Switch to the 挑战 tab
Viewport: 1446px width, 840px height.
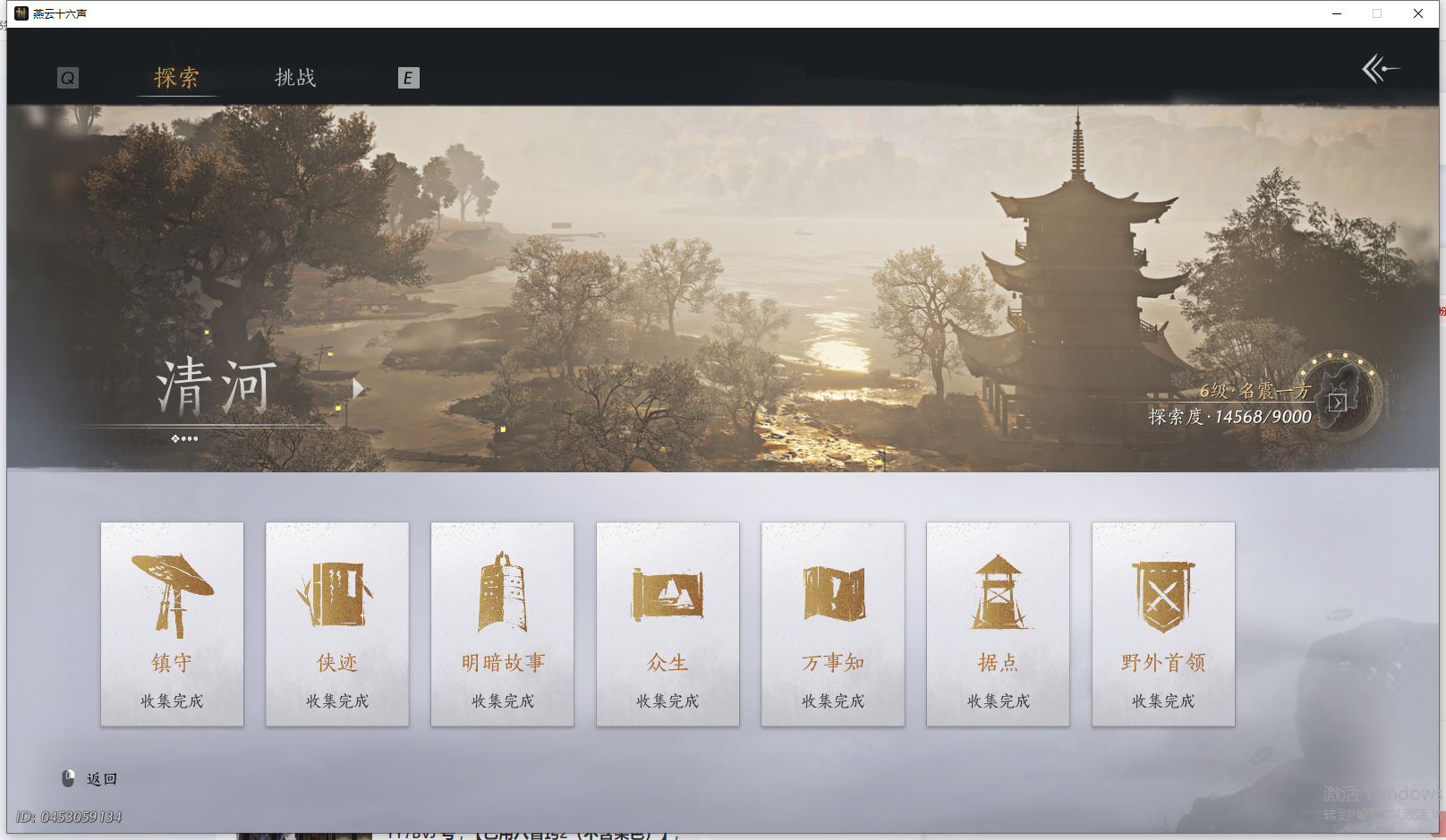pyautogui.click(x=294, y=78)
